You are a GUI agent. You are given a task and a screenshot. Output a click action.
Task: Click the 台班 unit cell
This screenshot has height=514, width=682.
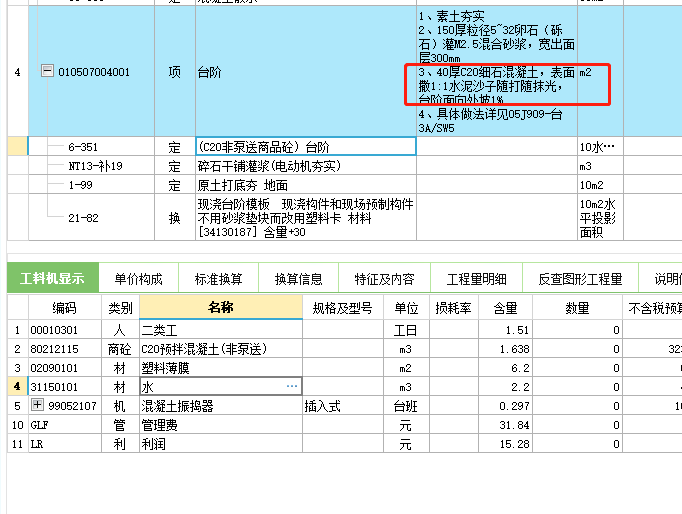pyautogui.click(x=406, y=406)
